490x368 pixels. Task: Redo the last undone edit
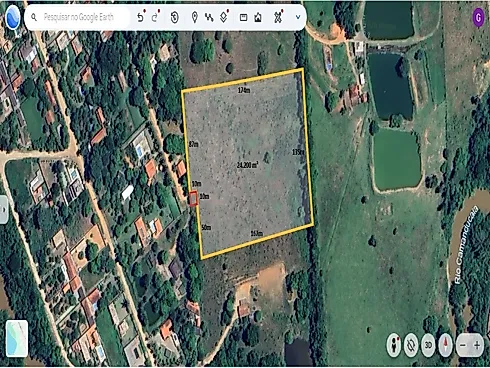click(x=155, y=17)
